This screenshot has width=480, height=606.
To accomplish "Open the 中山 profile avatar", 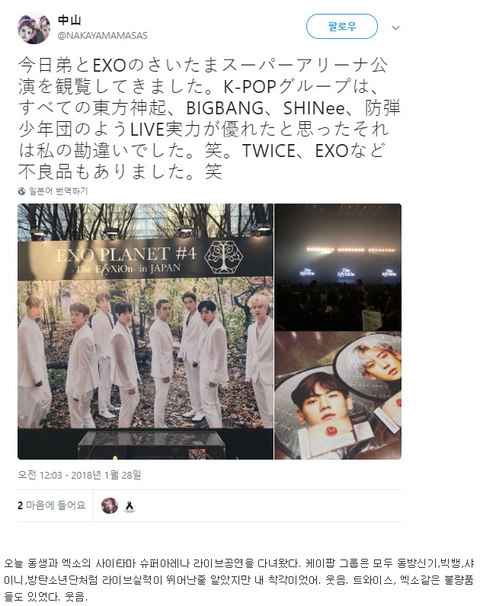I will 34,28.
